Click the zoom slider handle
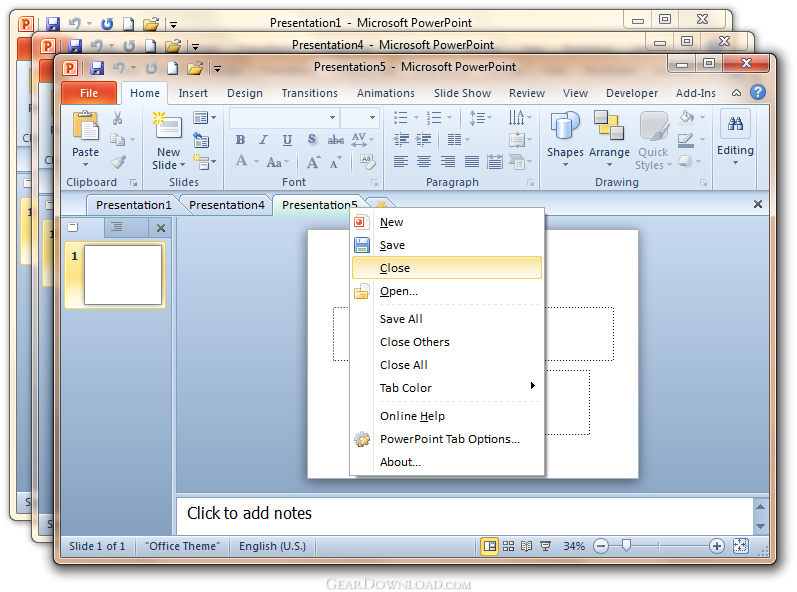The width and height of the screenshot is (797, 592). (626, 546)
